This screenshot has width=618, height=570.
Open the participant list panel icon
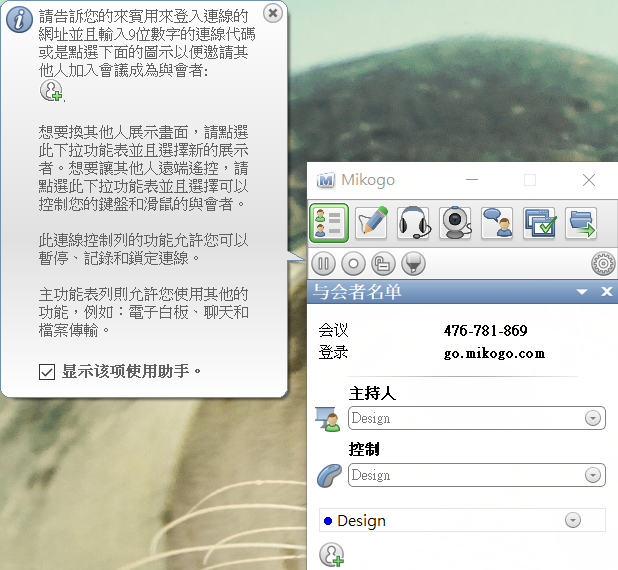[329, 223]
